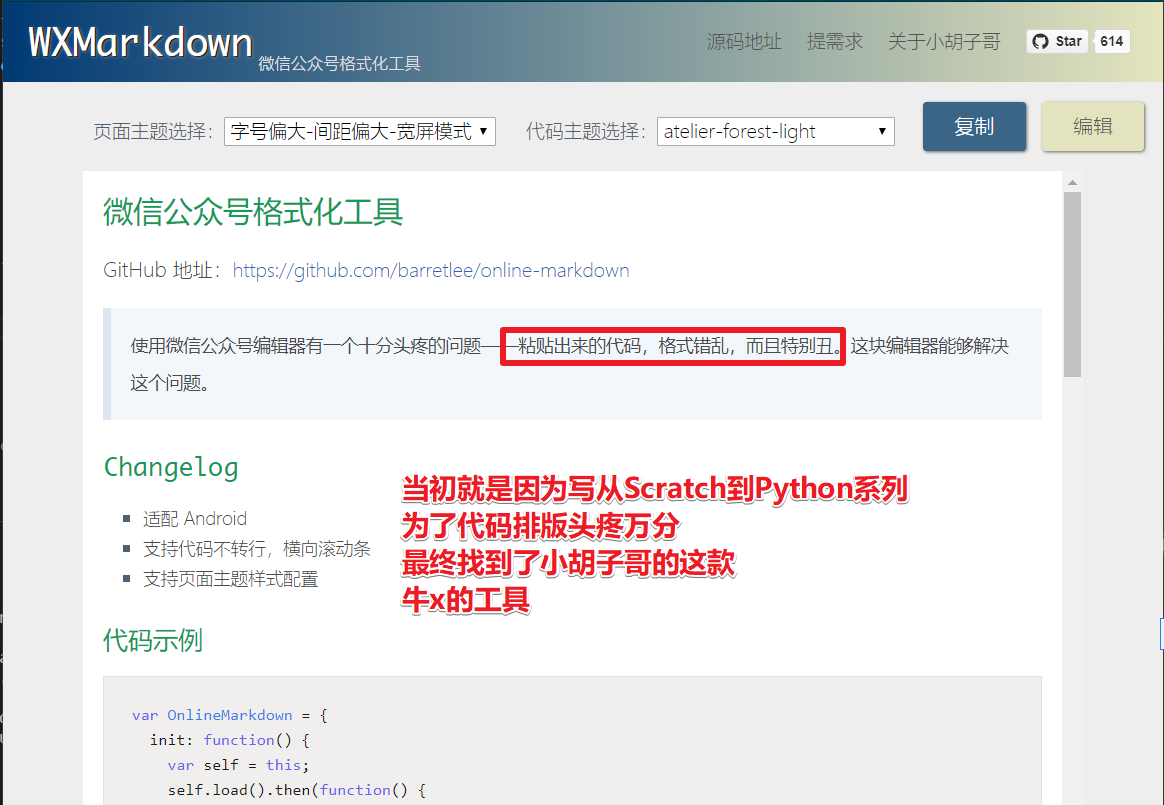
Task: Click the vertical scrollbar thumb
Action: click(1072, 284)
